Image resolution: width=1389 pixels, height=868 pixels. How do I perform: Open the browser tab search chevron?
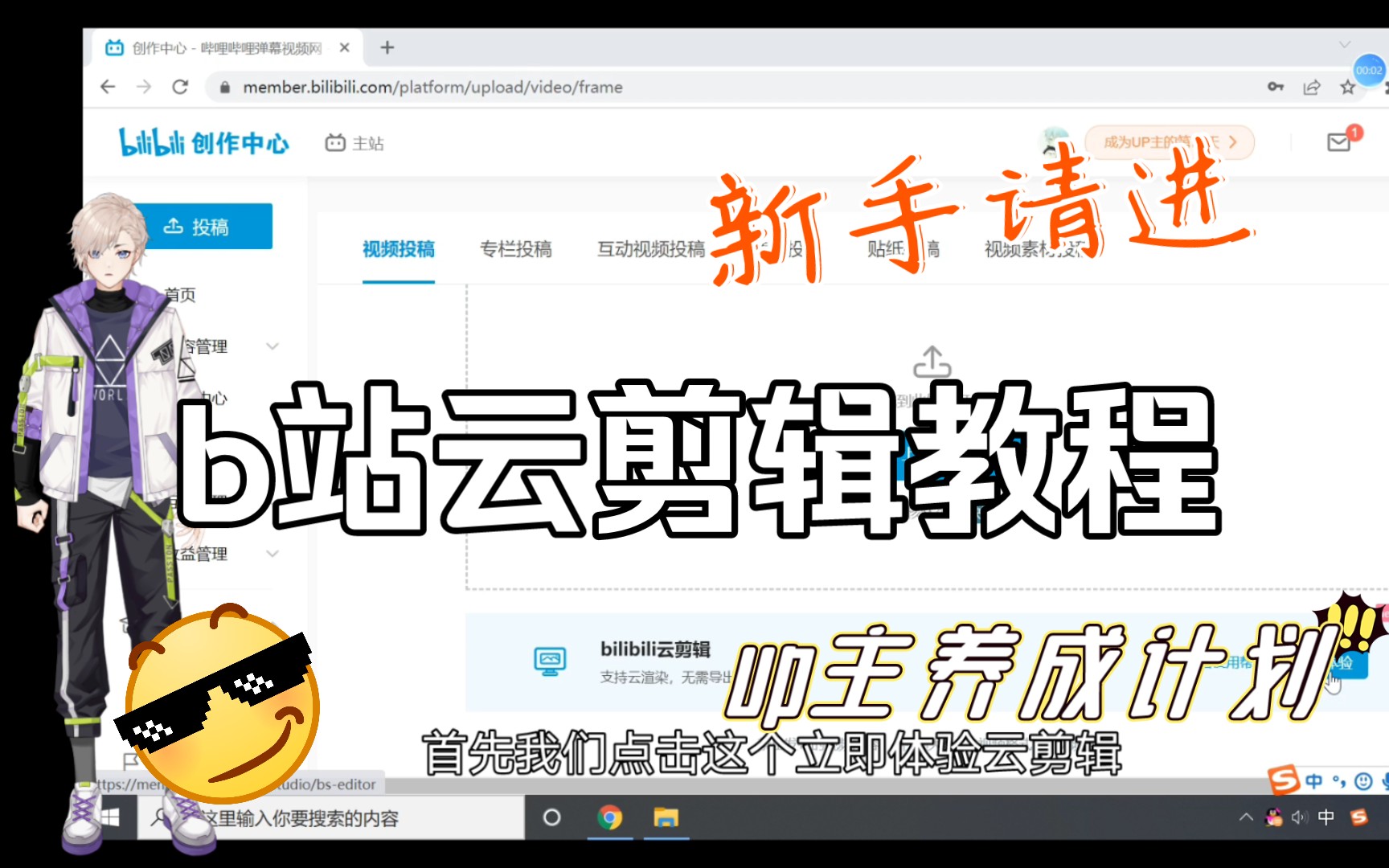(x=1345, y=44)
